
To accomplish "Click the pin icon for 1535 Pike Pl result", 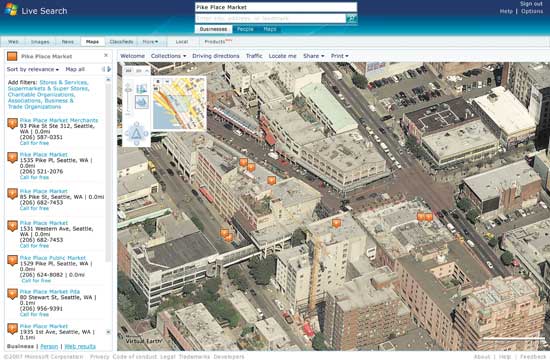I will (x=13, y=157).
